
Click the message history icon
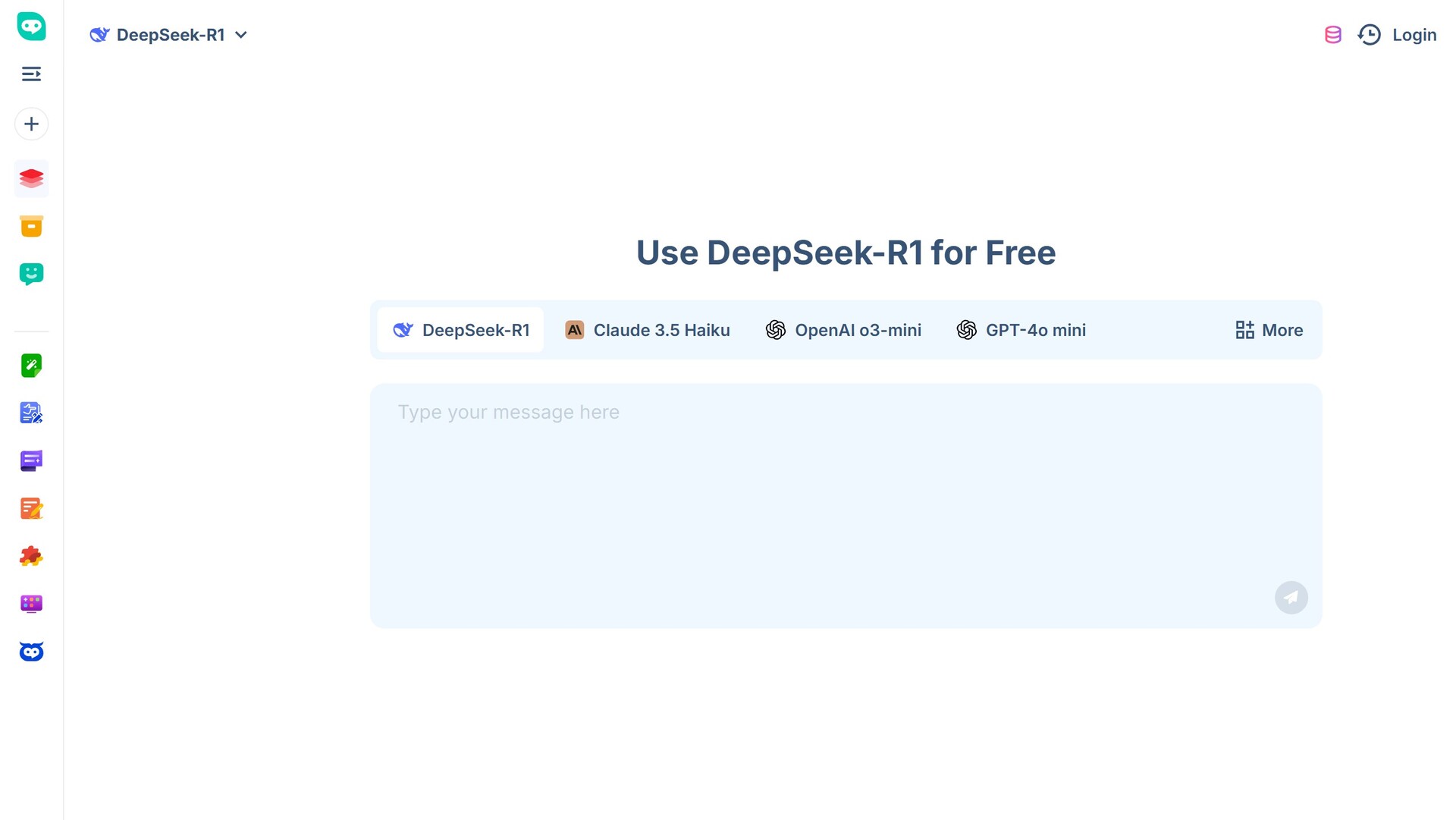tap(1368, 34)
